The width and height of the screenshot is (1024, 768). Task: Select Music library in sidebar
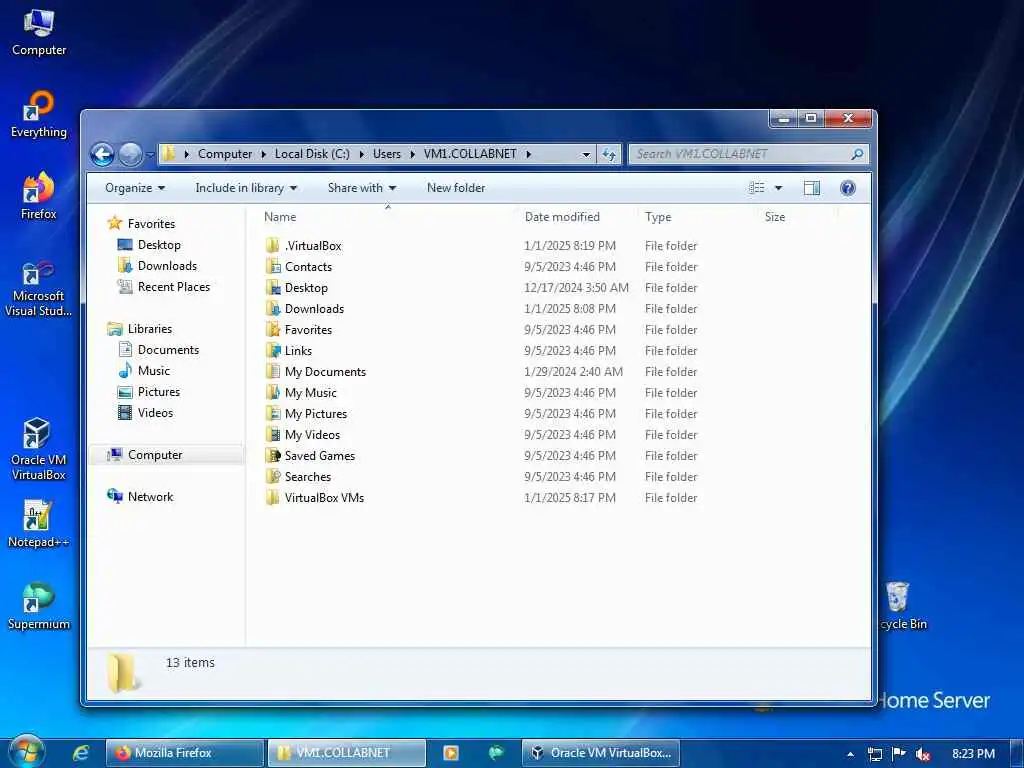(153, 371)
